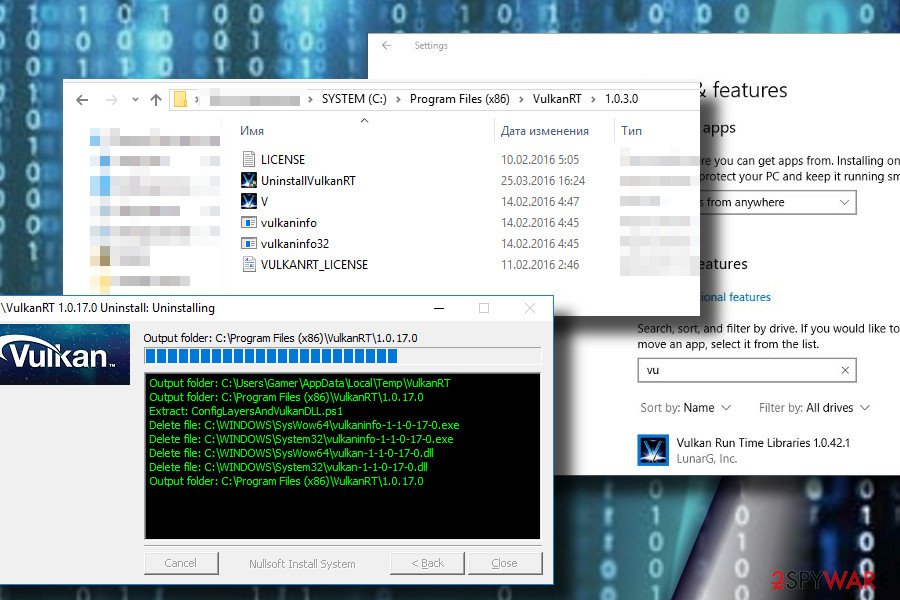Screen dimensions: 900x600
Task: Click the File Explorer back arrow
Action: (82, 100)
